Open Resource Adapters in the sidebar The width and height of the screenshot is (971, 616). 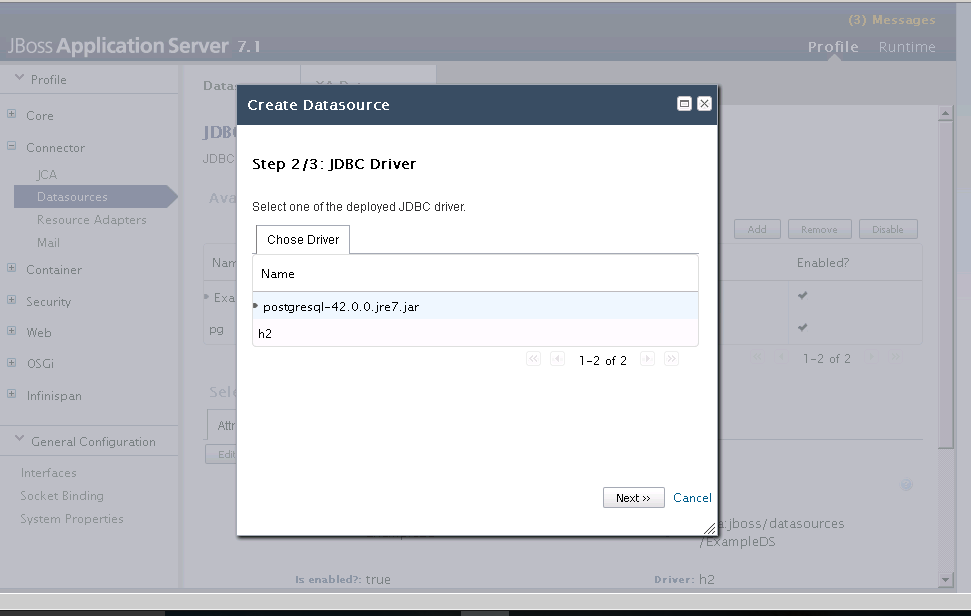click(x=91, y=220)
